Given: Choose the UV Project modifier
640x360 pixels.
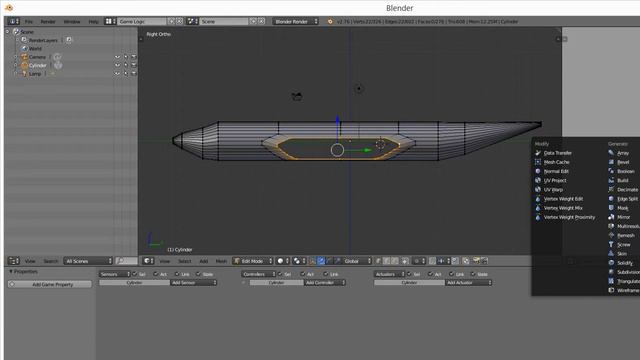Looking at the screenshot, I should point(555,180).
